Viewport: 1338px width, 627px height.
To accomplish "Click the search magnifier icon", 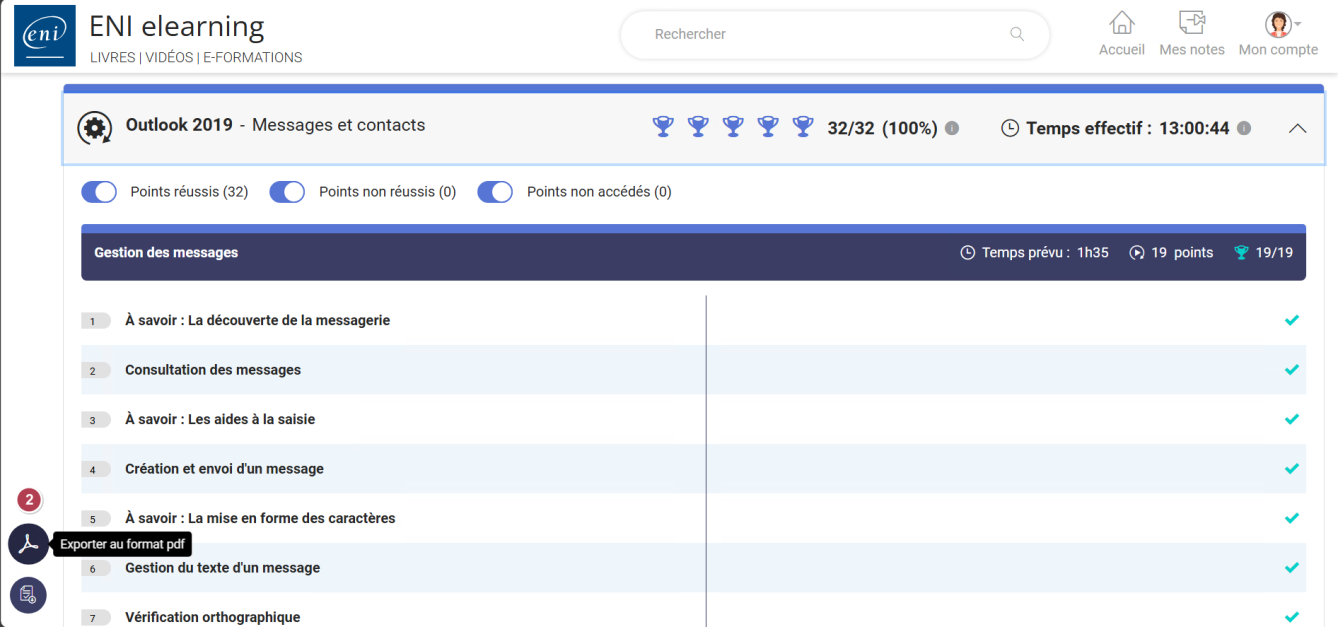I will 1017,34.
